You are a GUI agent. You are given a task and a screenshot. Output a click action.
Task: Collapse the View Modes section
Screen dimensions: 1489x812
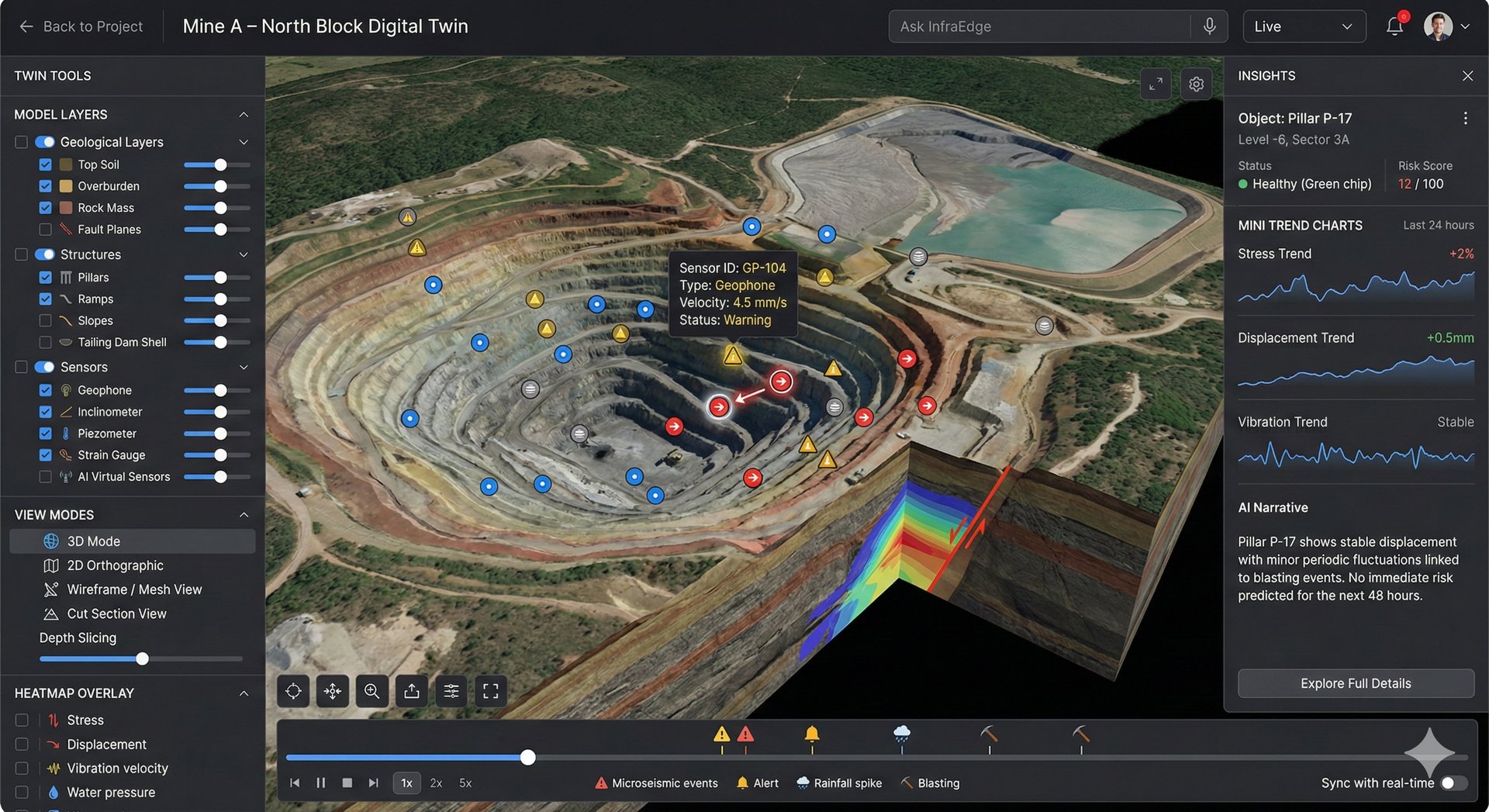coord(244,515)
